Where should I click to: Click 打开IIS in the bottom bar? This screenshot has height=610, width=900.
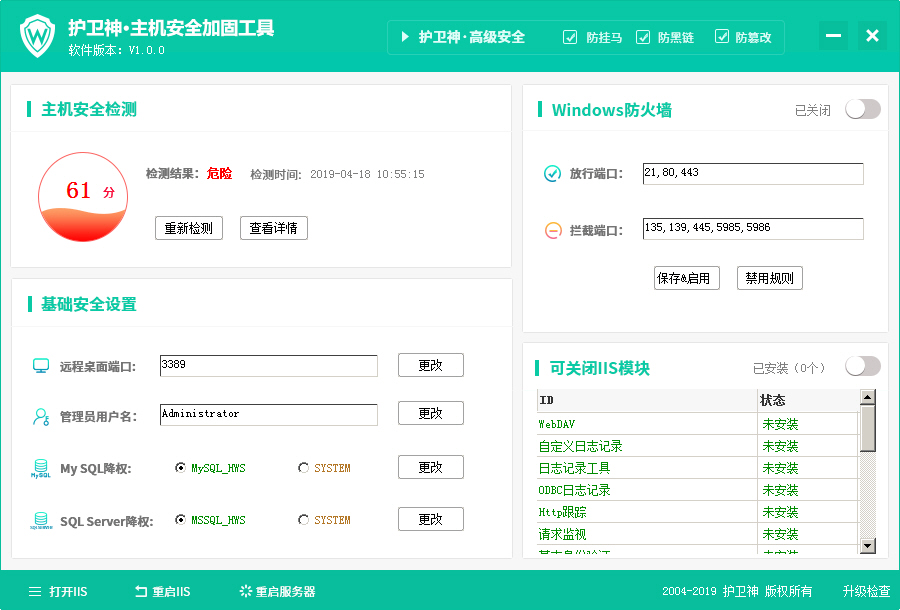tap(58, 592)
